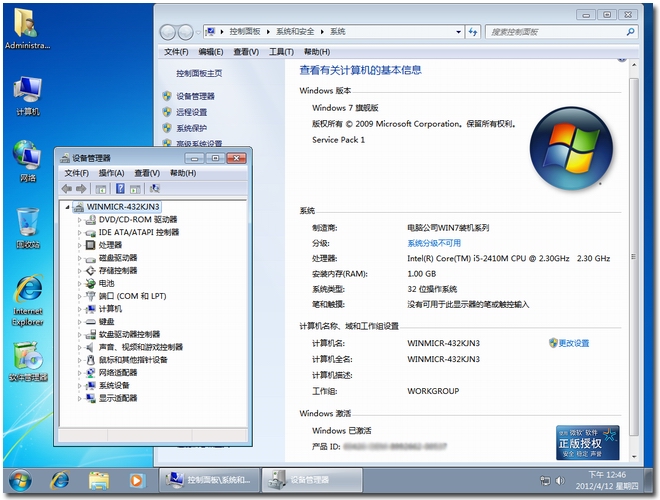Click 设备管理器 sidebar link
This screenshot has width=660, height=500.
point(195,96)
